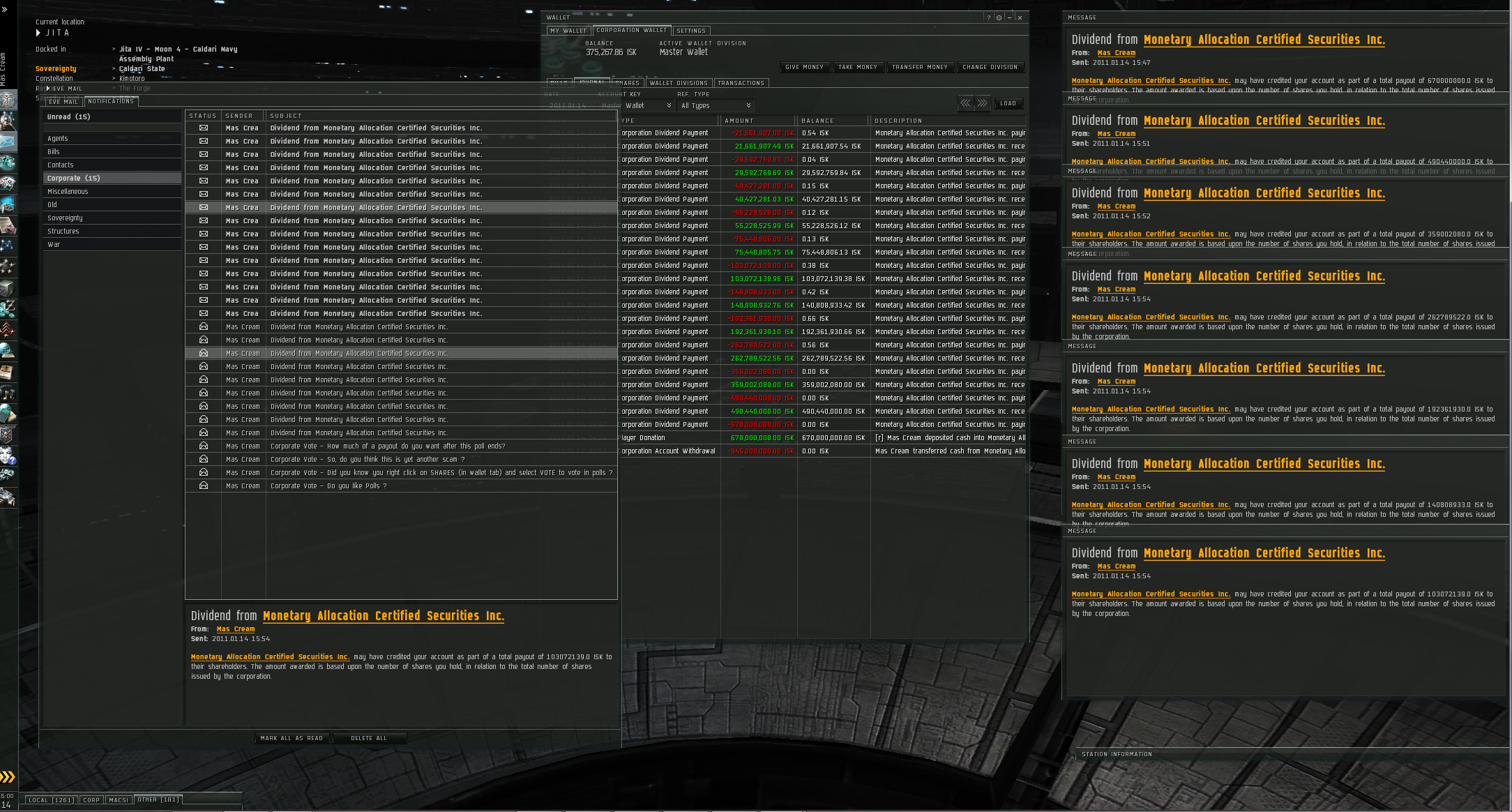Click the wallet window help question mark
The width and height of the screenshot is (1512, 812).
[x=988, y=17]
